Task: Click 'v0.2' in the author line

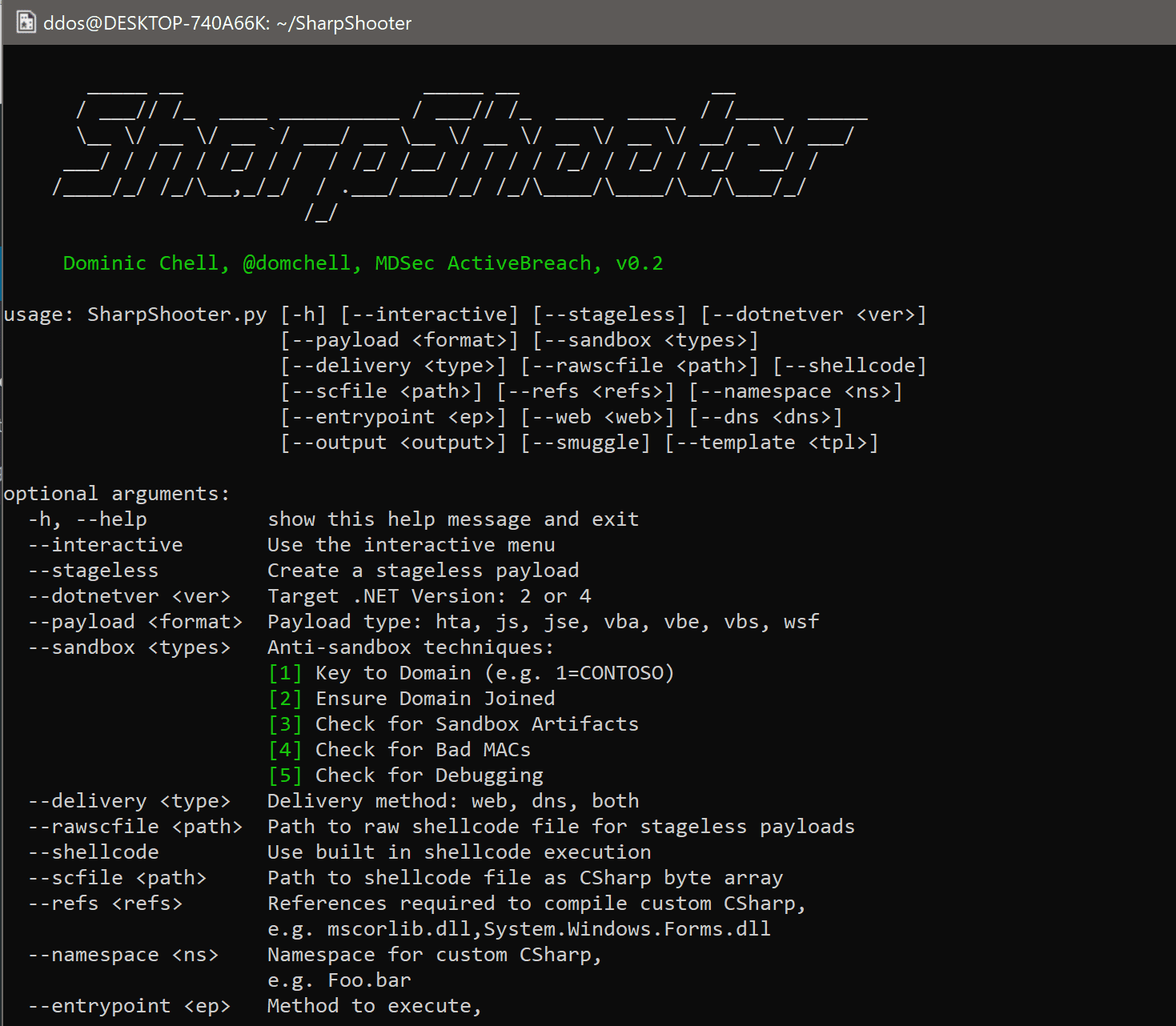Action: [x=639, y=263]
